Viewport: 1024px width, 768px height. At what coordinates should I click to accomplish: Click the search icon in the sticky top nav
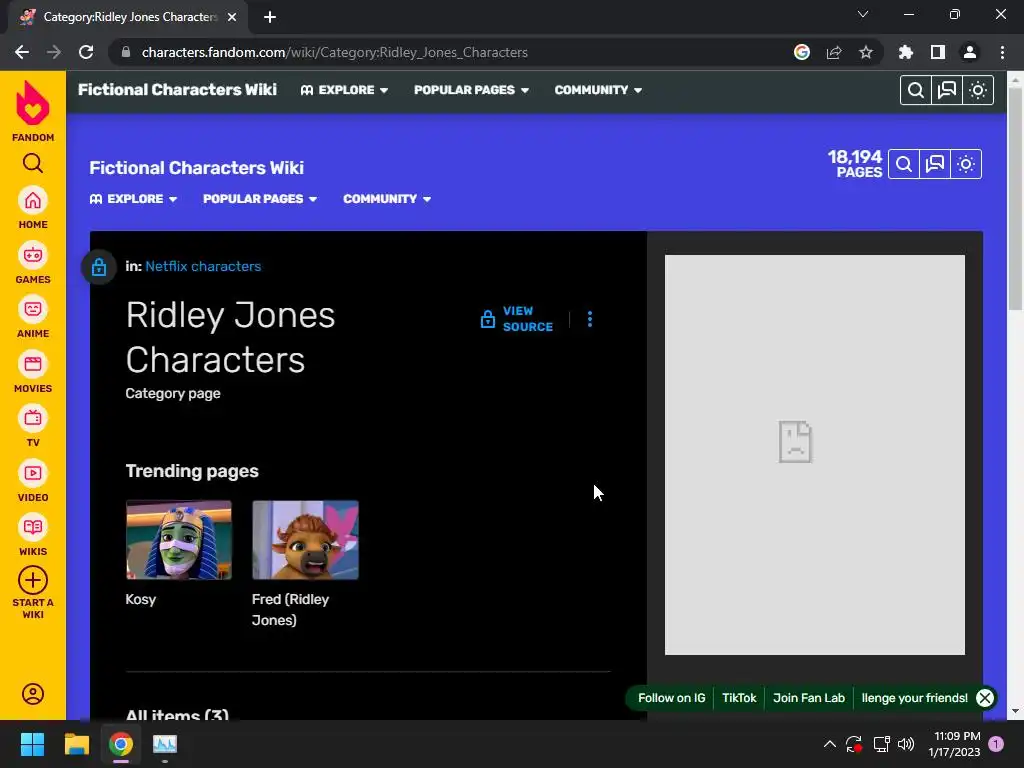tap(916, 90)
